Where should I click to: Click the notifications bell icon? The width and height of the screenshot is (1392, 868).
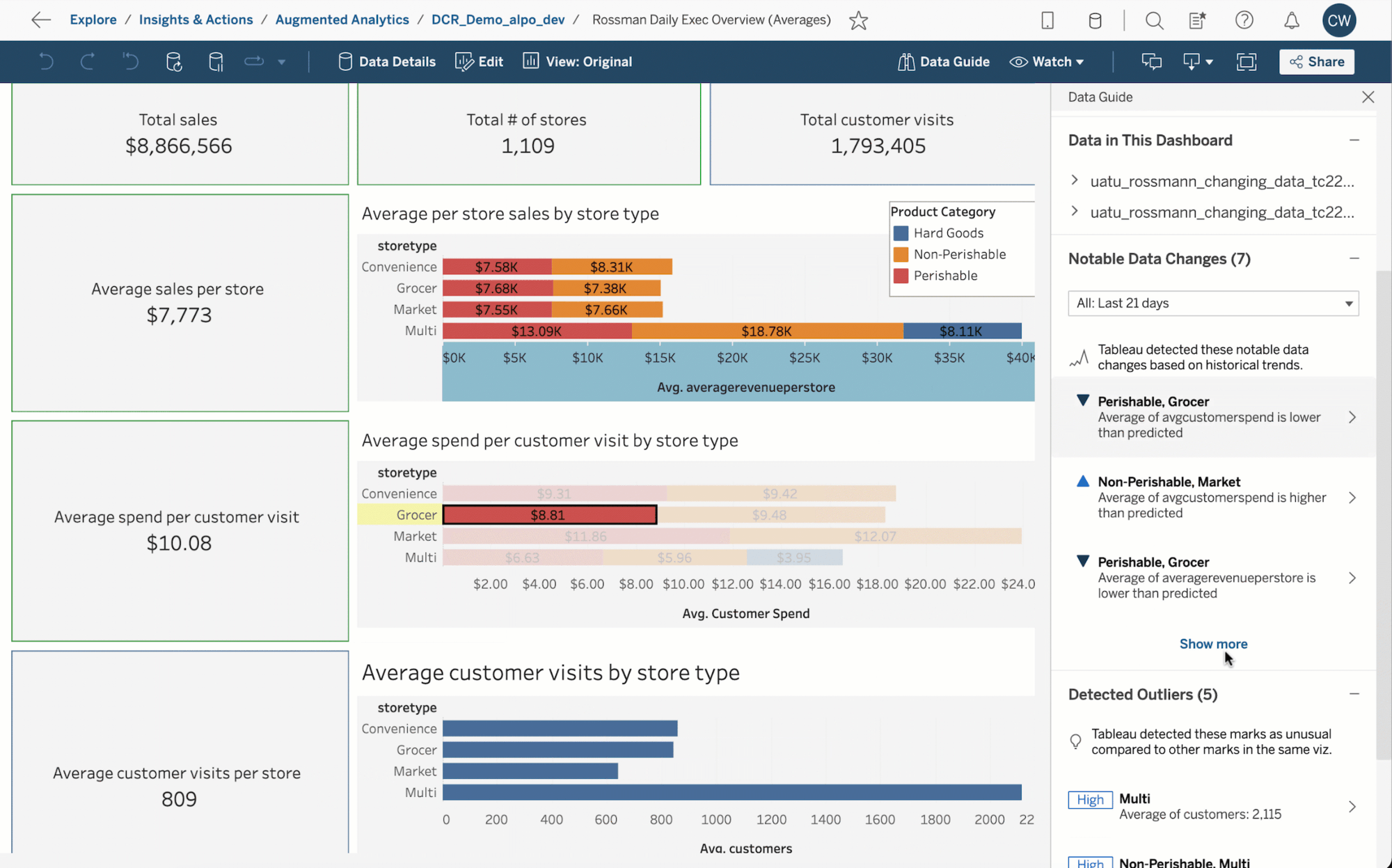pos(1291,20)
